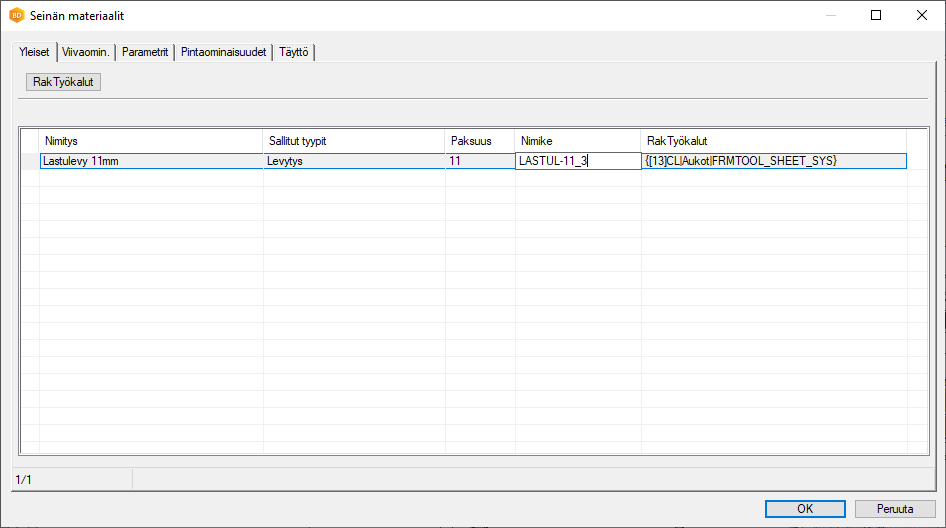946x528 pixels.
Task: Select the Lastulevy 11mm name cell
Action: 150,160
